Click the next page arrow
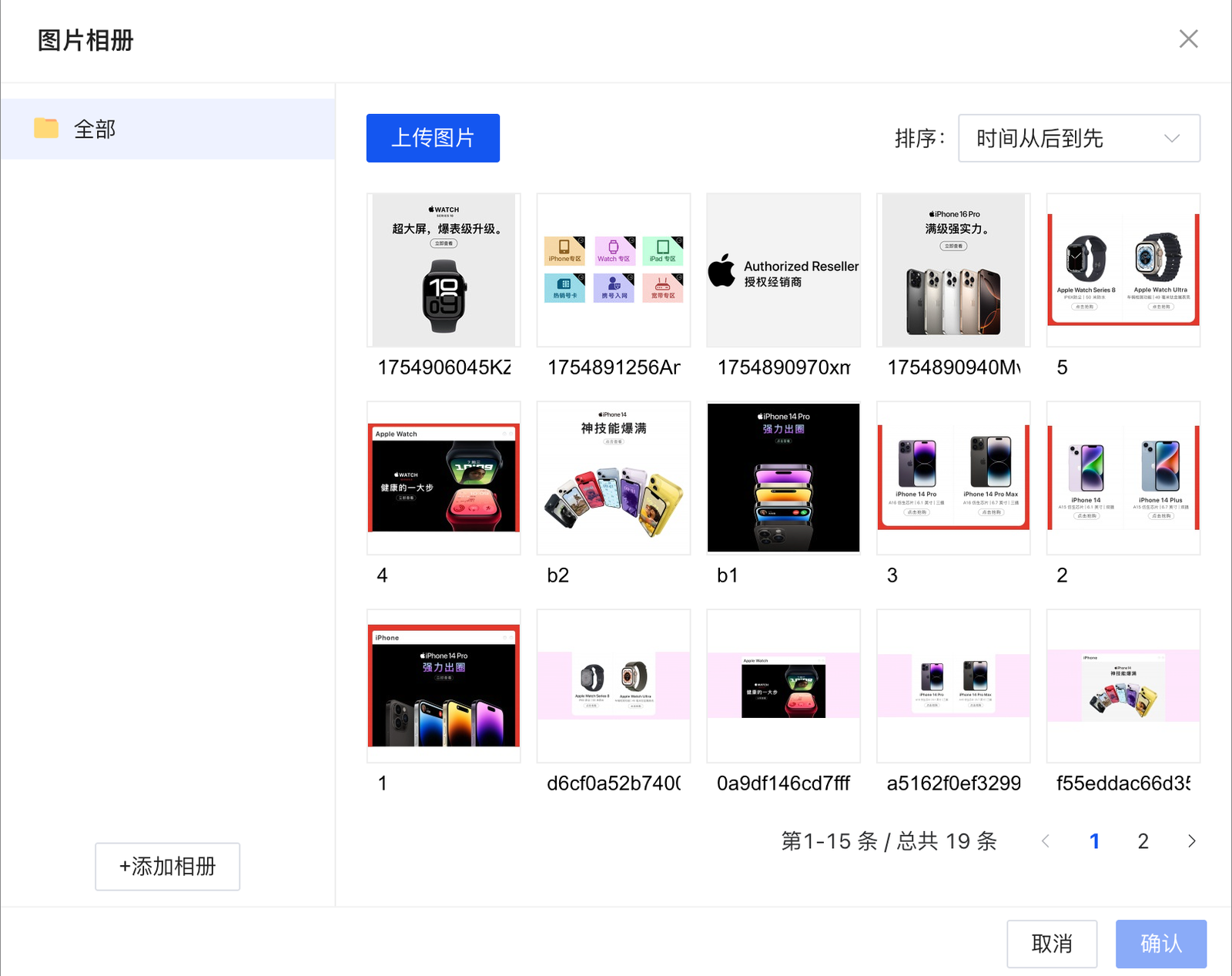Screen dimensions: 1232x976 point(1191,841)
